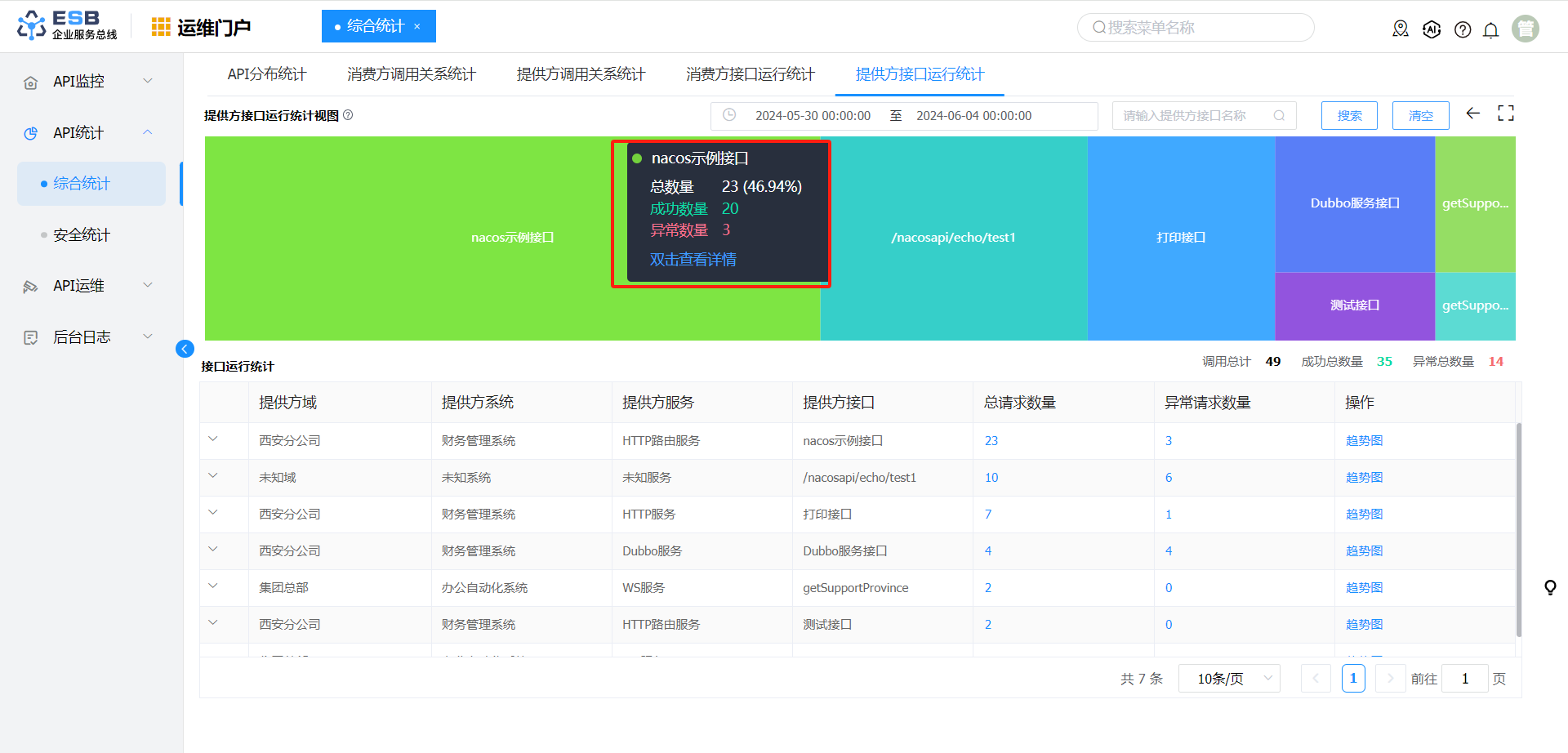1568x753 pixels.
Task: Click the fullscreen icon above treemap
Action: [x=1505, y=114]
